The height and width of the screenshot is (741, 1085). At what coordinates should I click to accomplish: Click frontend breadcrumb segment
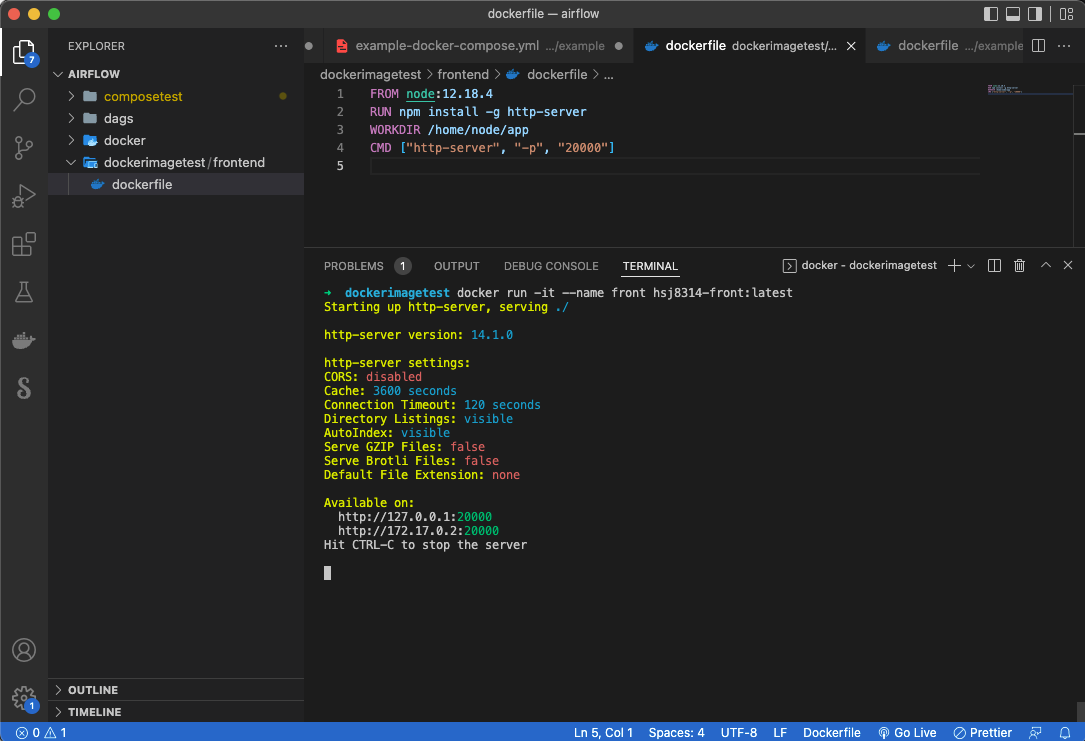click(463, 75)
